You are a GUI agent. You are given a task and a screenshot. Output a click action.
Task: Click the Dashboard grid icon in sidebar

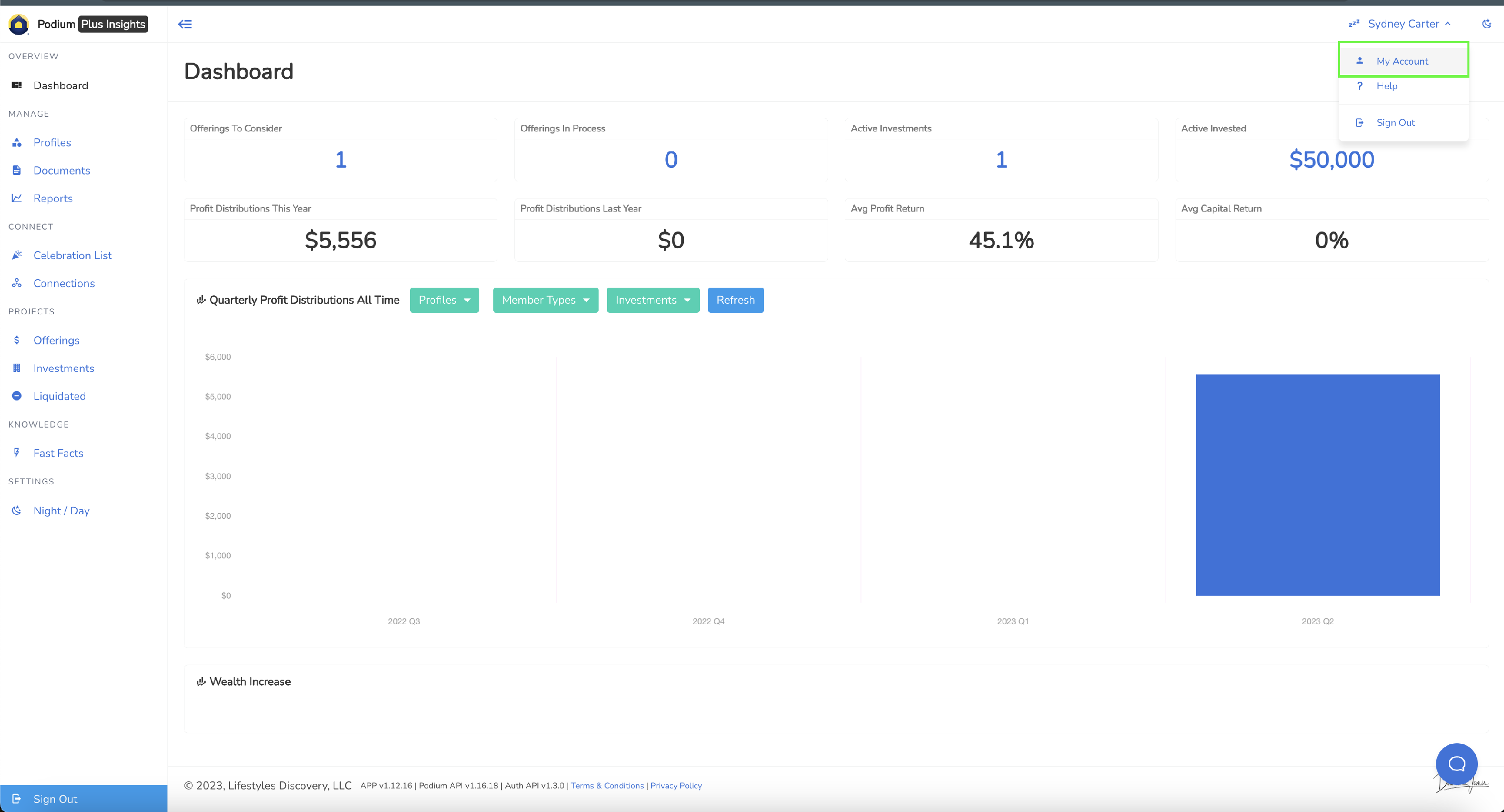point(17,85)
